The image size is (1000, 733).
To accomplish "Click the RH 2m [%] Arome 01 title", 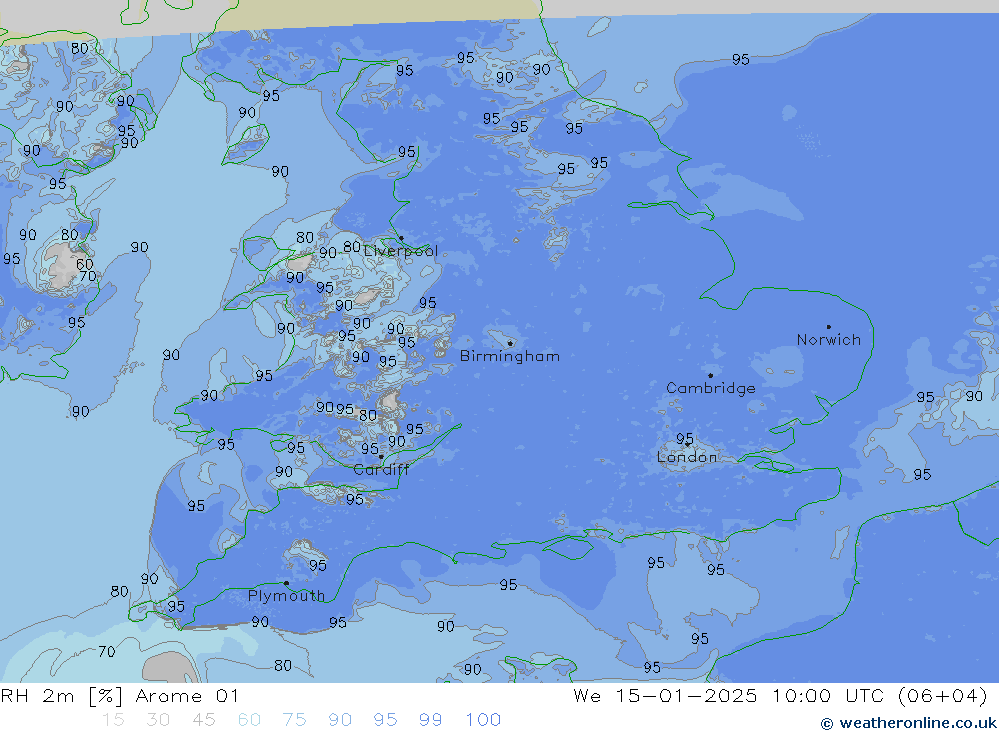I will pyautogui.click(x=120, y=695).
